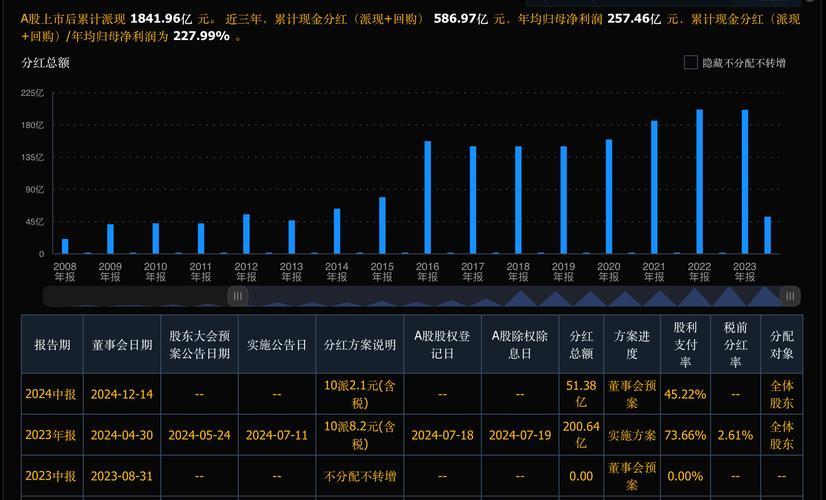
Task: Click the 0.00% payout ratio cell
Action: 685,476
